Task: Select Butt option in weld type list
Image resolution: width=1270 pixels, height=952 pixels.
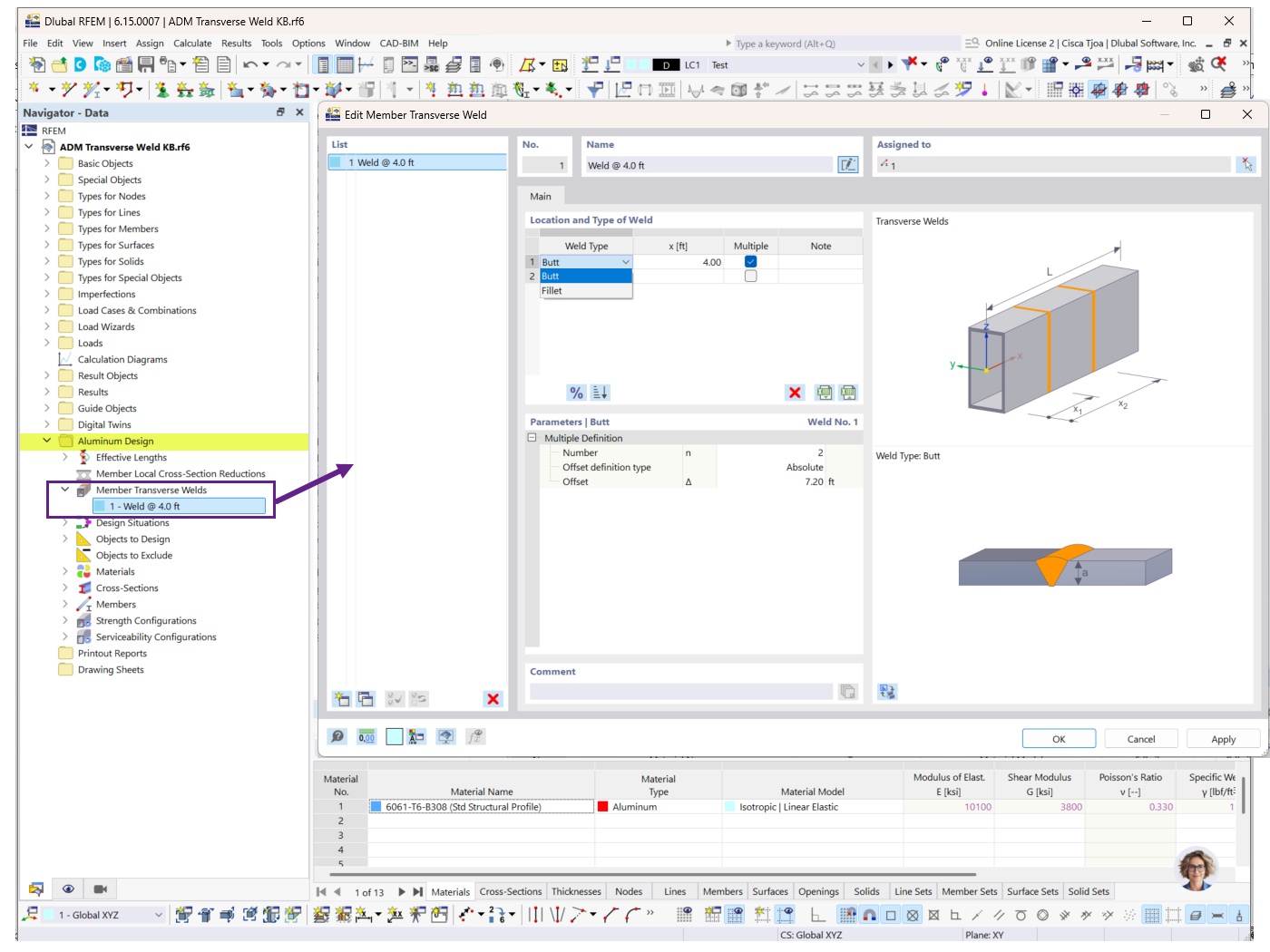Action: tap(586, 277)
